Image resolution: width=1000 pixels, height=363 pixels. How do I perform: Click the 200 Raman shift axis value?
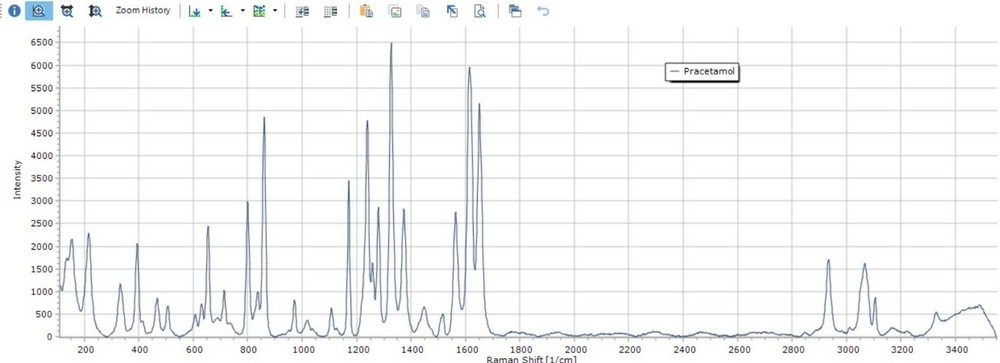tap(85, 349)
